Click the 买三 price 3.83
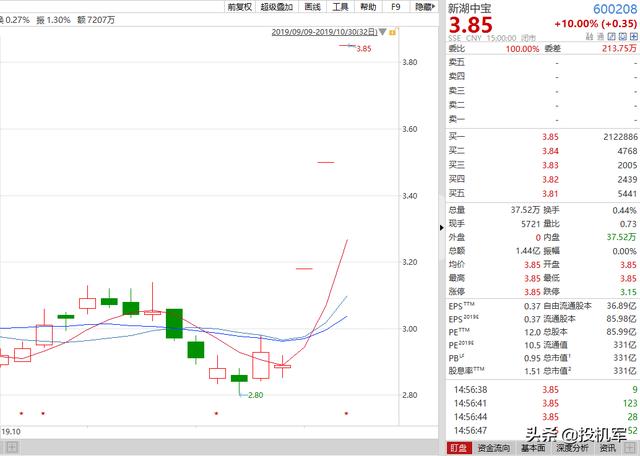 [550, 165]
